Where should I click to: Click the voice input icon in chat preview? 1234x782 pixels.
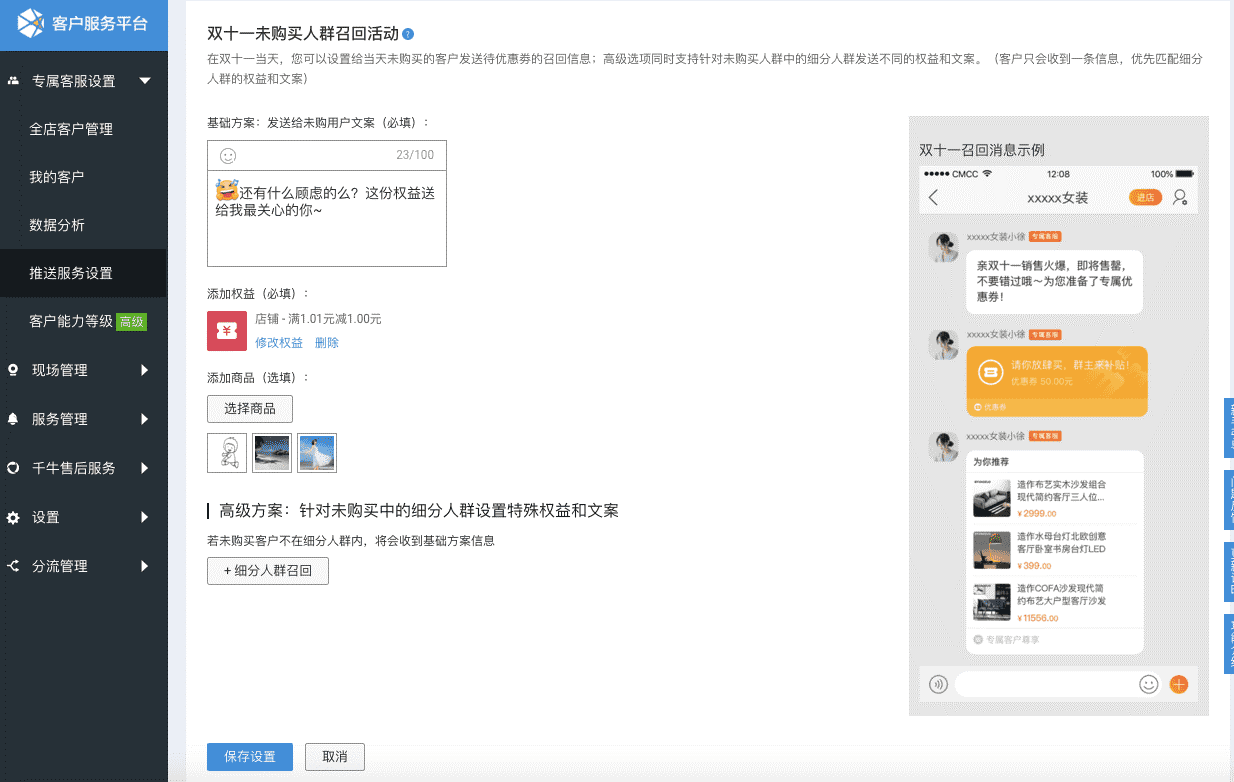(938, 684)
